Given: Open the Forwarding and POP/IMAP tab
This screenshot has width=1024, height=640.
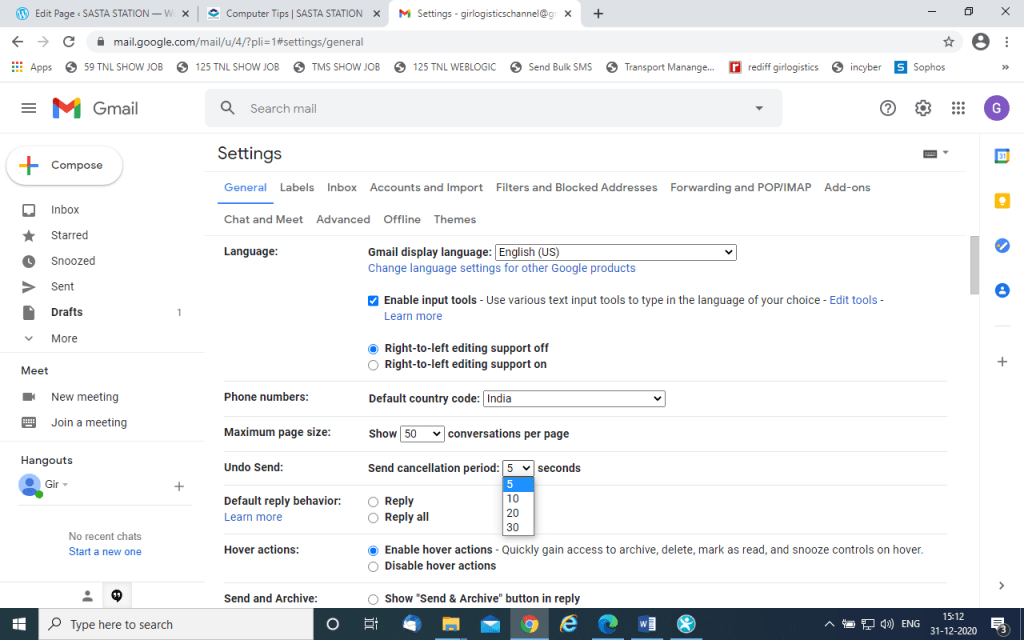Looking at the screenshot, I should click(x=740, y=187).
